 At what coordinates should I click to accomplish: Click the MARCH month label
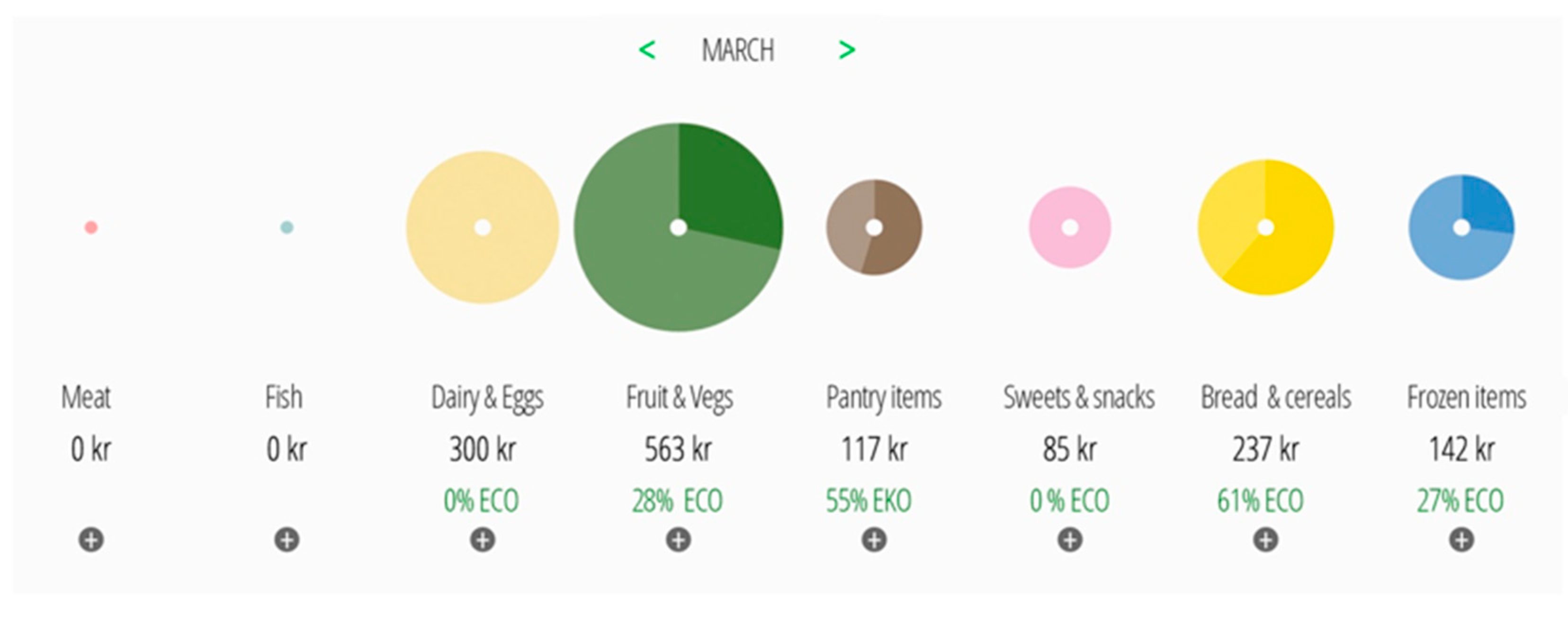tap(738, 50)
